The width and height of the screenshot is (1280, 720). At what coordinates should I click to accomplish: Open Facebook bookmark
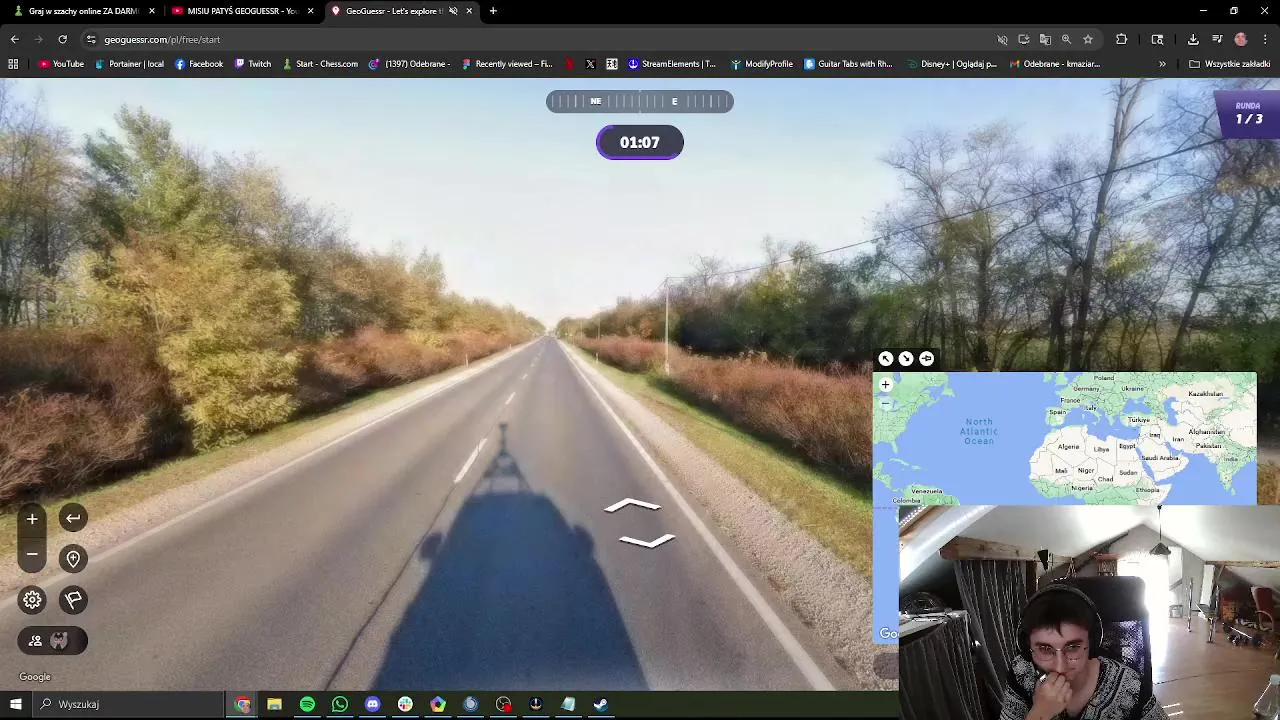(199, 64)
